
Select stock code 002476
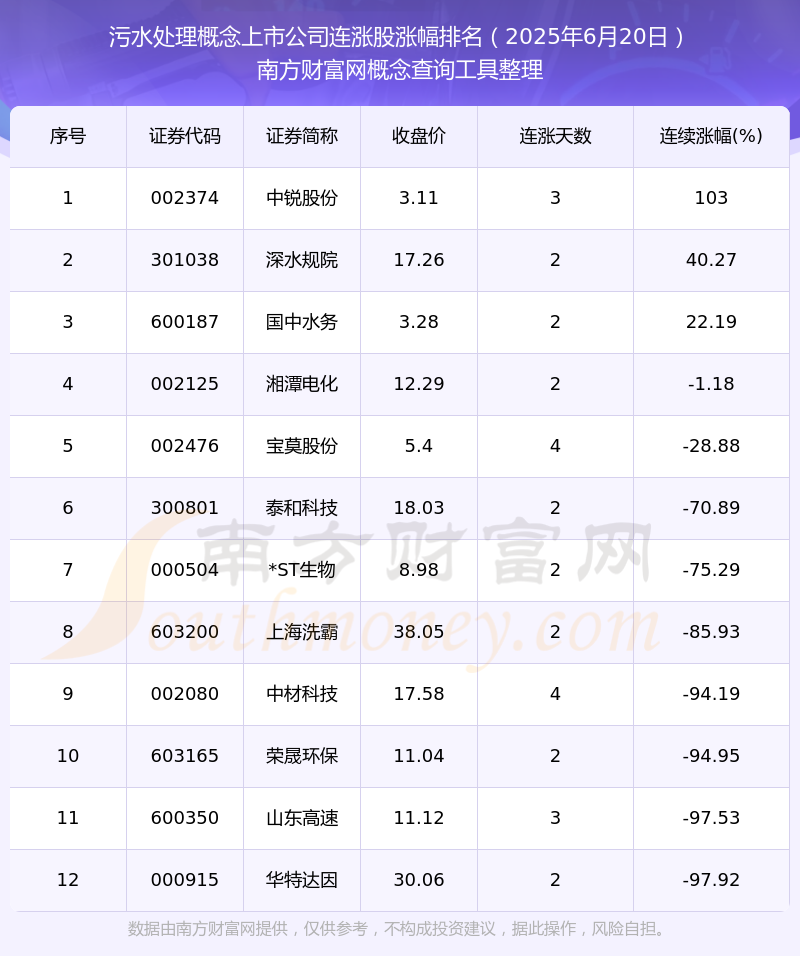point(185,446)
